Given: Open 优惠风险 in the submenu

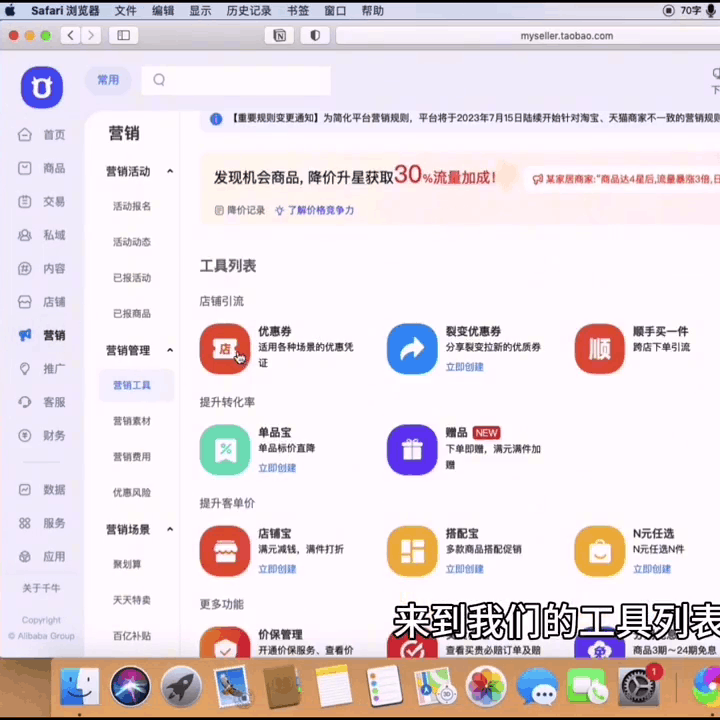Looking at the screenshot, I should pyautogui.click(x=132, y=493).
